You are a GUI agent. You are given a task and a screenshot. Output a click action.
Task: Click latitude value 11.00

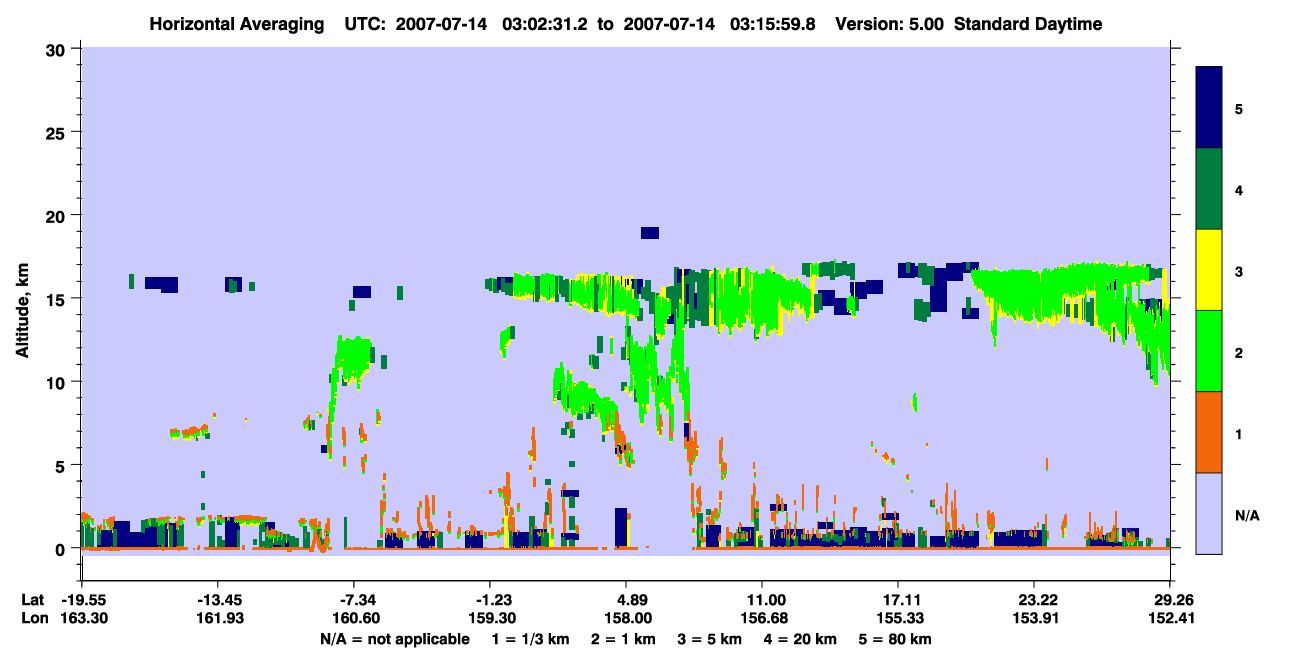click(x=762, y=600)
